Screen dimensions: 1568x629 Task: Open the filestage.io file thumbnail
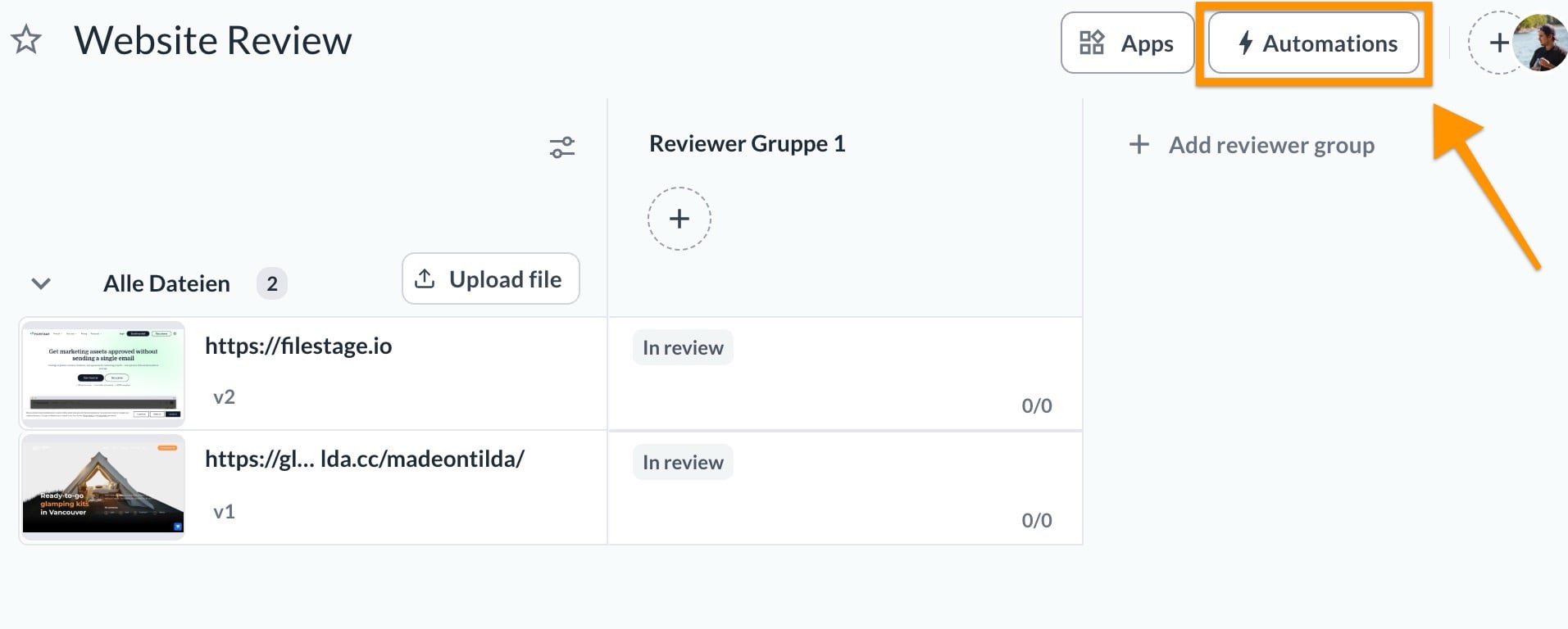[x=102, y=373]
